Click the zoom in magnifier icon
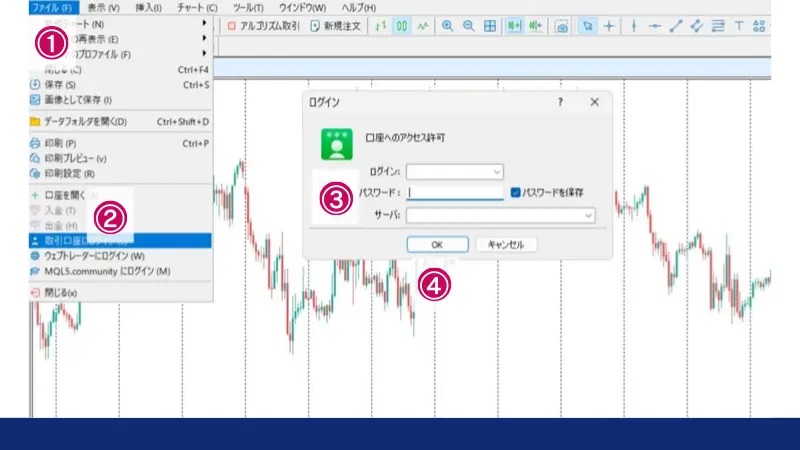The image size is (800, 450). coord(447,25)
